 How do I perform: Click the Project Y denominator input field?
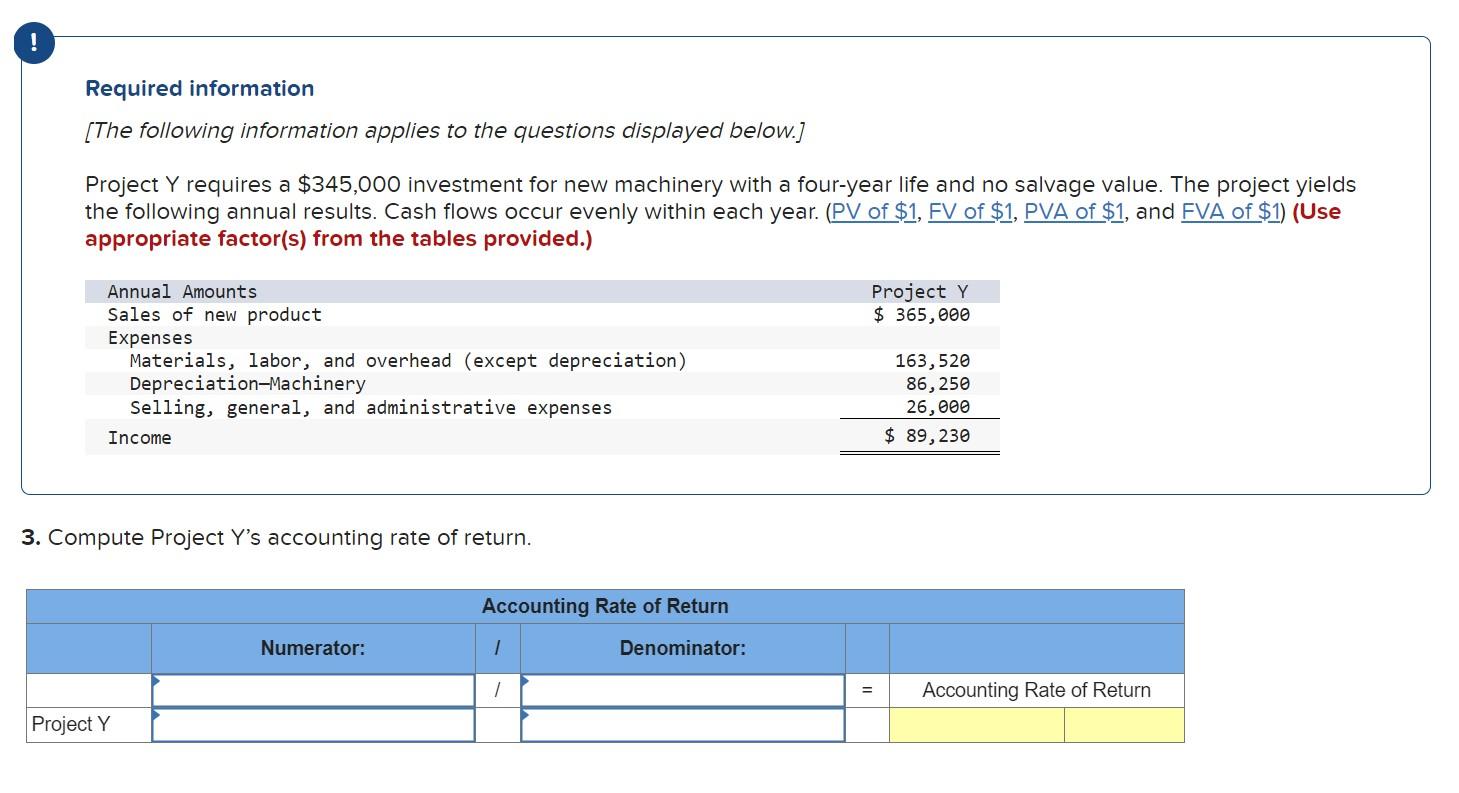pyautogui.click(x=683, y=725)
